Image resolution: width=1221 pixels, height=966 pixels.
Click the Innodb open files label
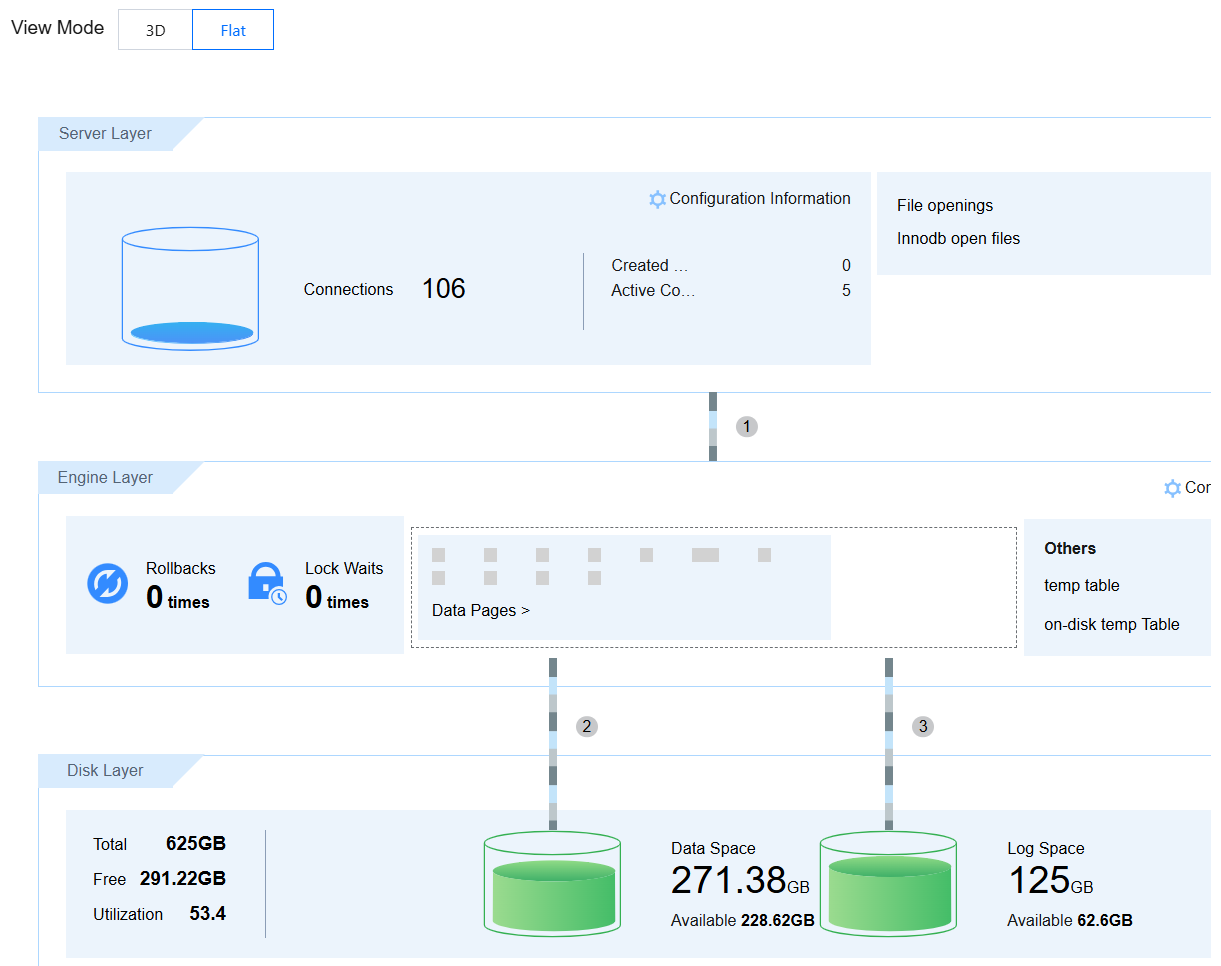[x=958, y=239]
